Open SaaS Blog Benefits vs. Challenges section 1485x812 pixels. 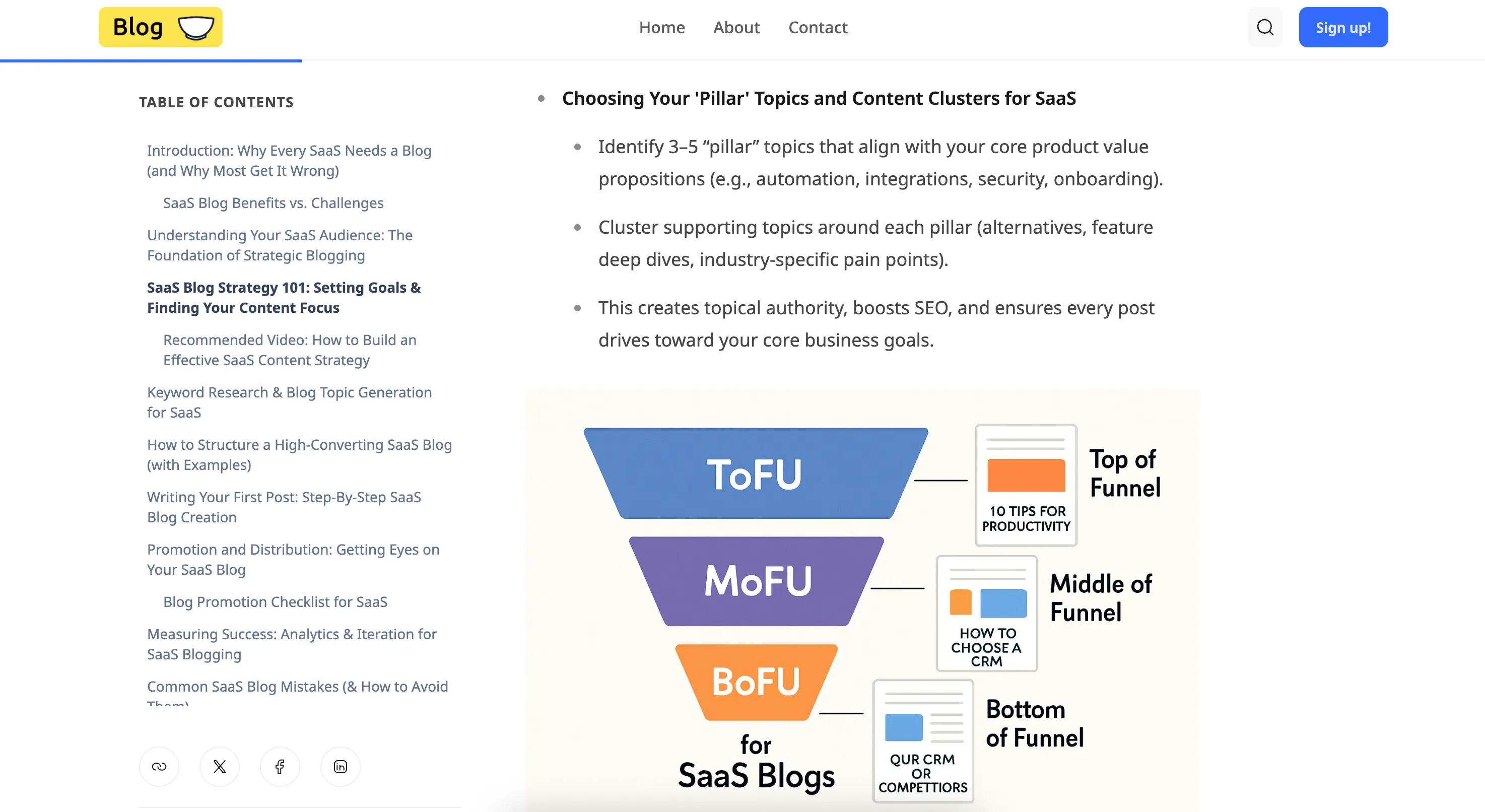pyautogui.click(x=273, y=203)
